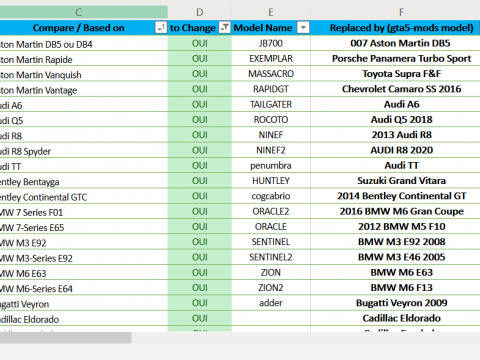480x360 pixels.
Task: Select the R8 Spyder cell
Action: (84, 150)
